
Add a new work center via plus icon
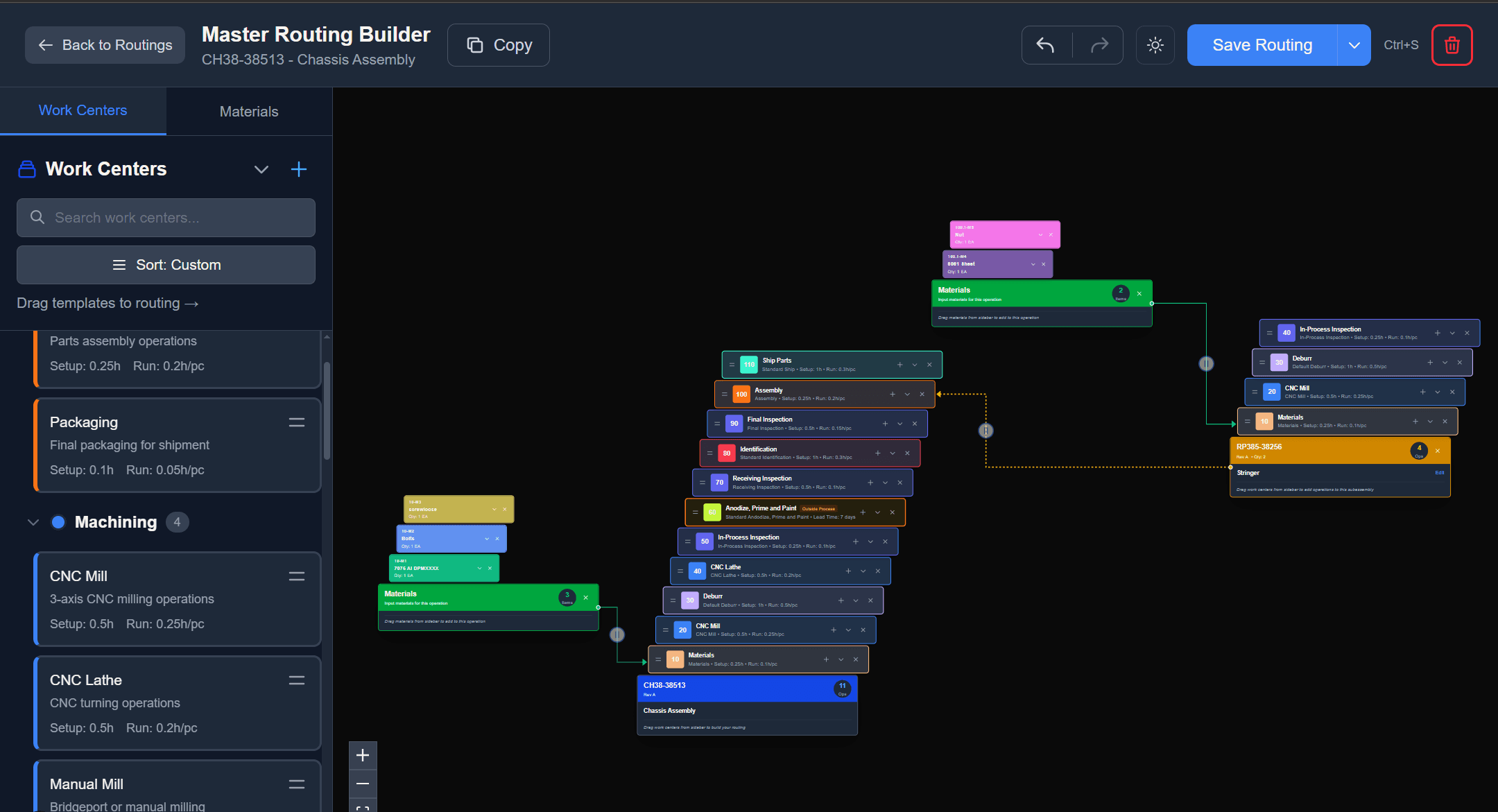tap(299, 169)
